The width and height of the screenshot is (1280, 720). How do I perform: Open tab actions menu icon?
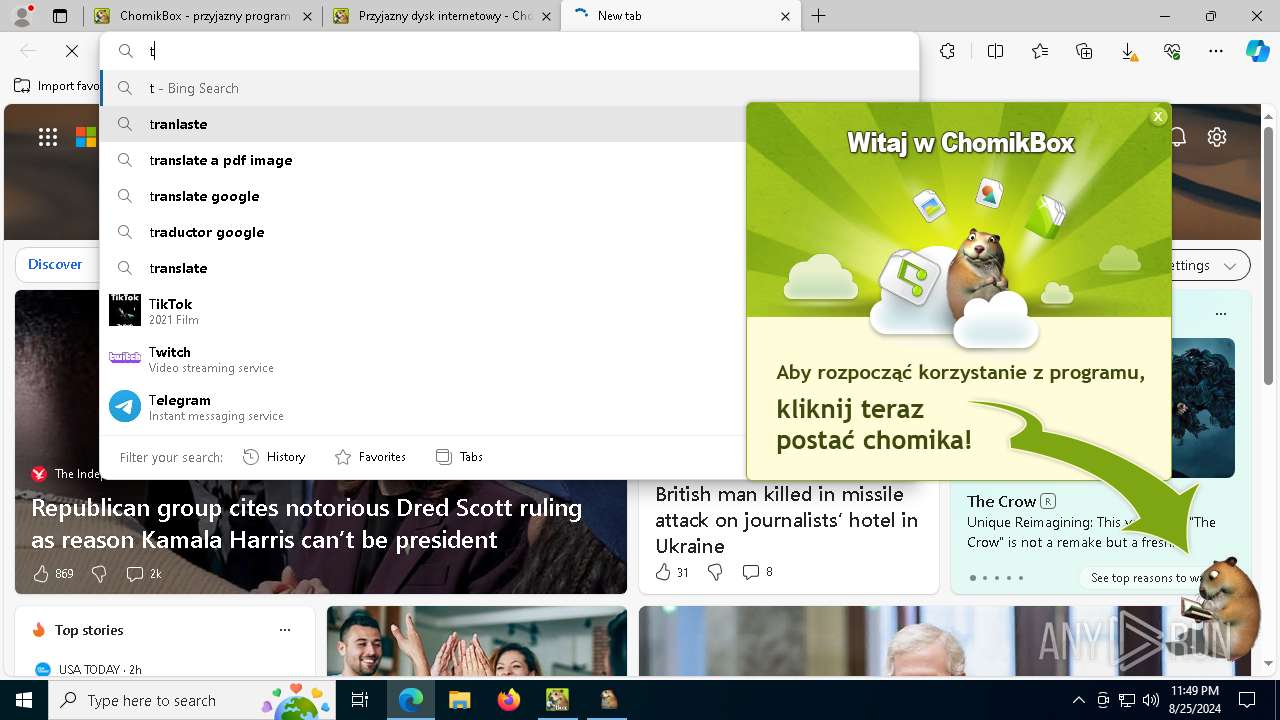point(60,16)
